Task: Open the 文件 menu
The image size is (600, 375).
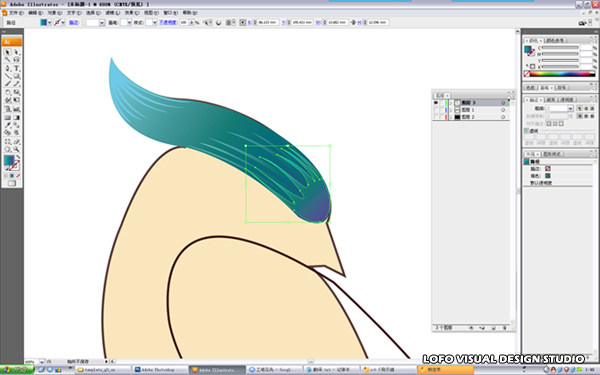Action: pyautogui.click(x=16, y=13)
